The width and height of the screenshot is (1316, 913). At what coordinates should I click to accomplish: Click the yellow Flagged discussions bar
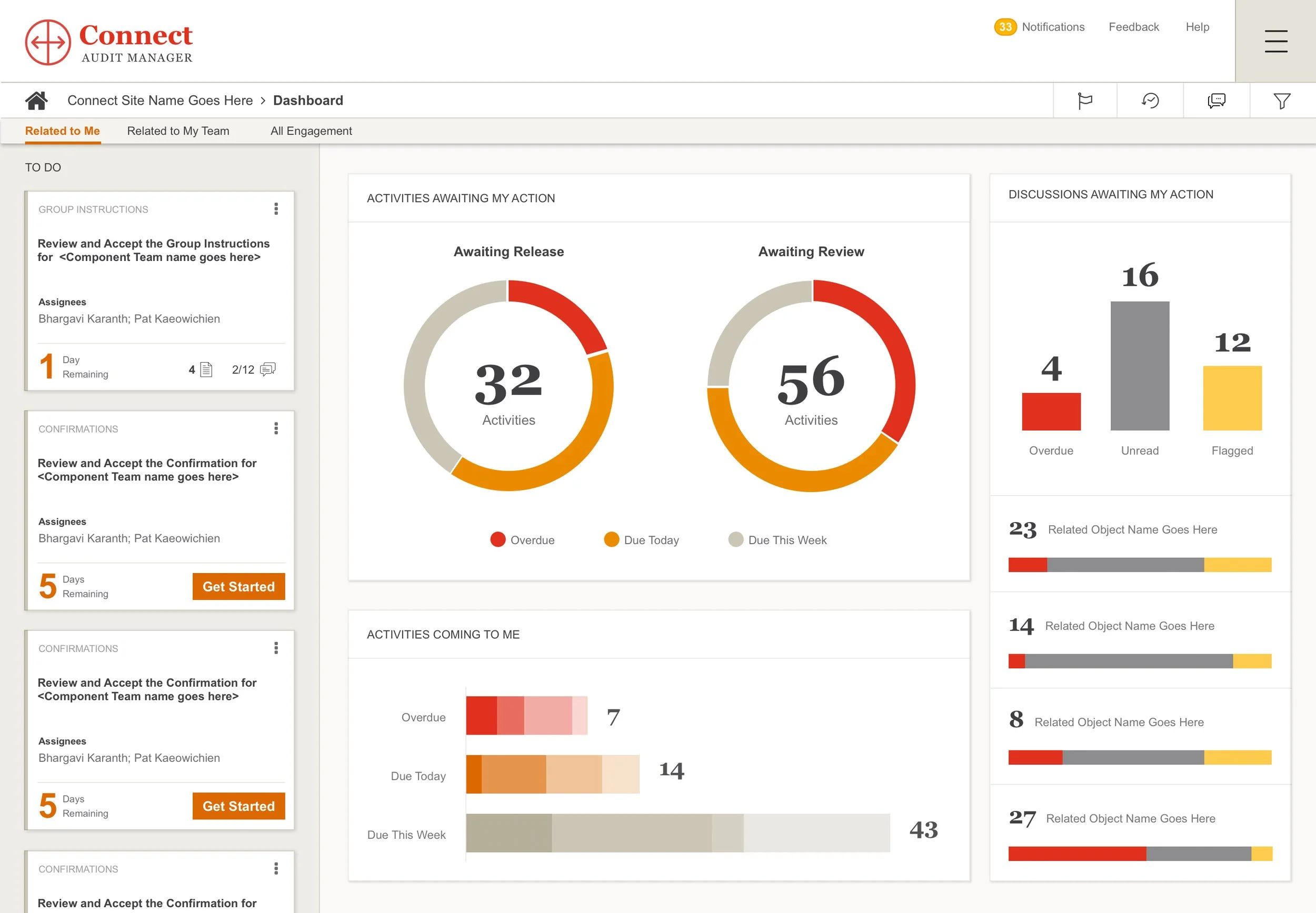coord(1232,398)
